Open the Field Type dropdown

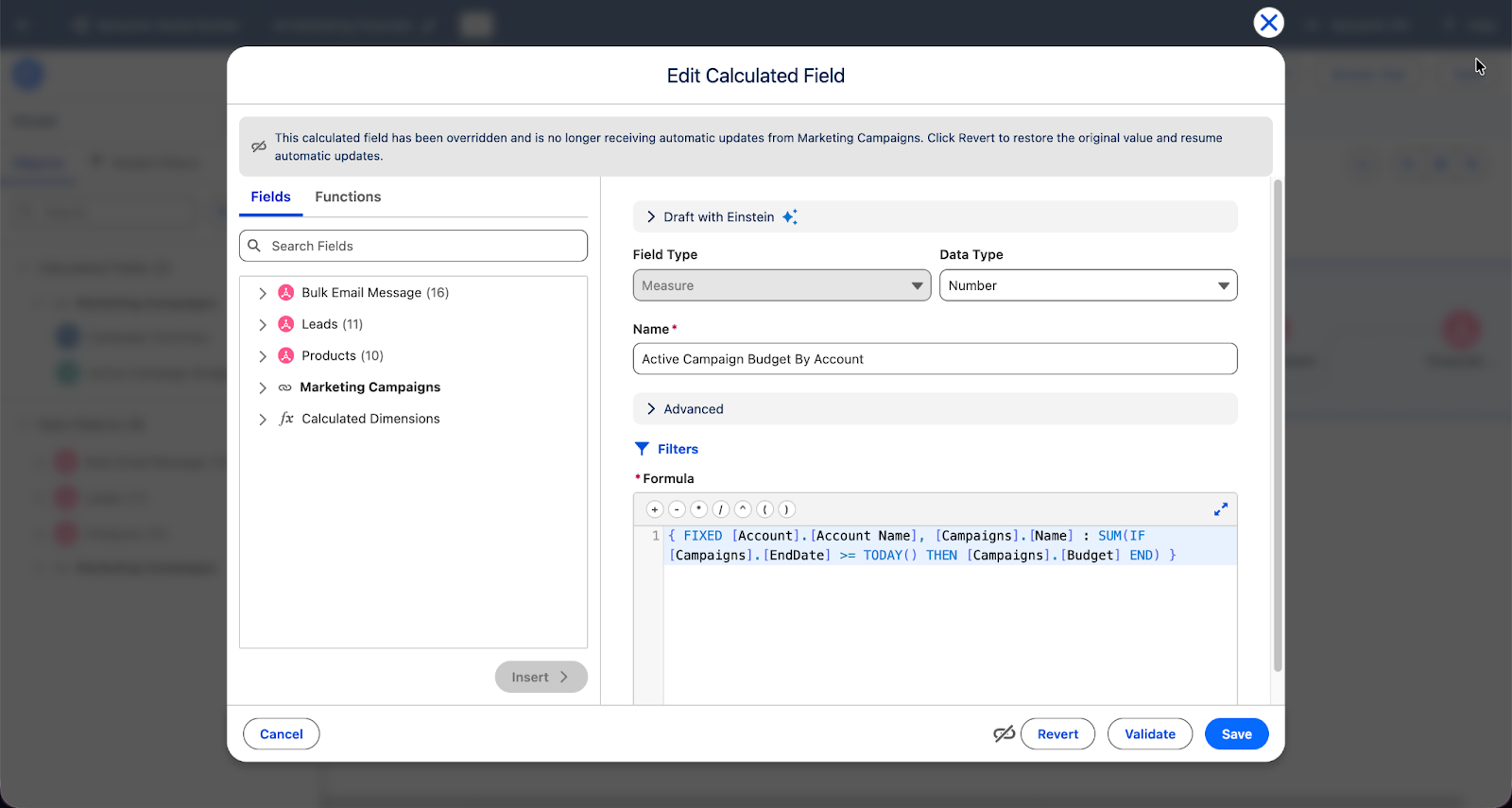782,285
